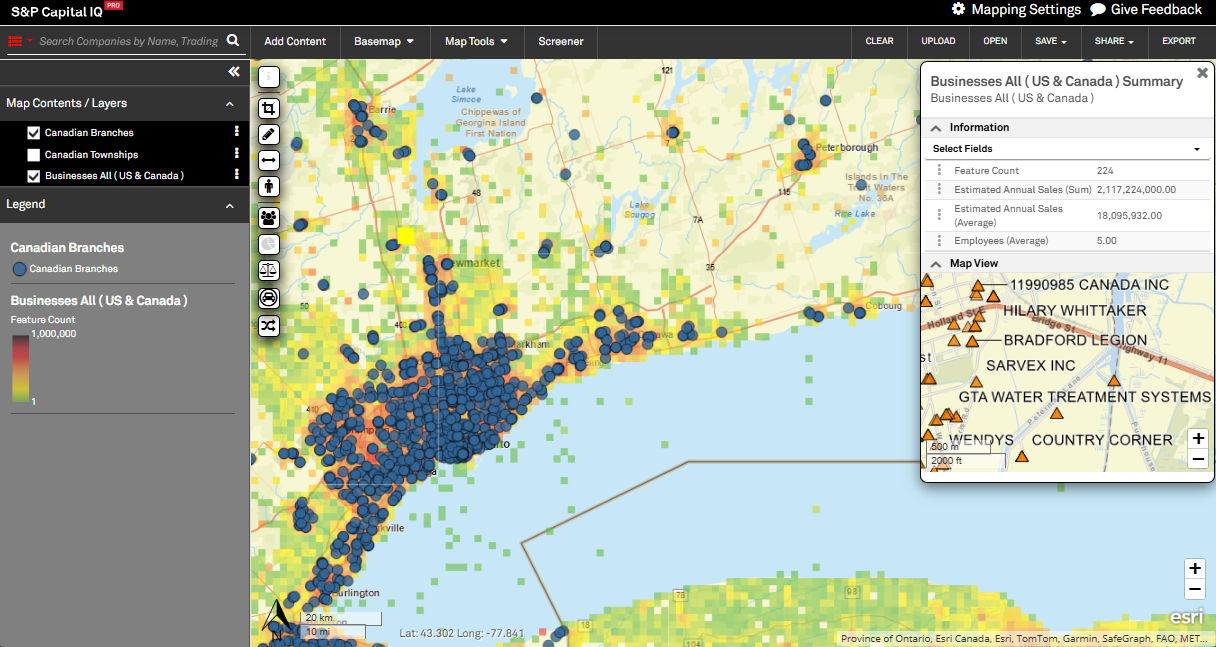This screenshot has width=1216, height=647.
Task: Select the car drive-time tool
Action: tap(269, 298)
